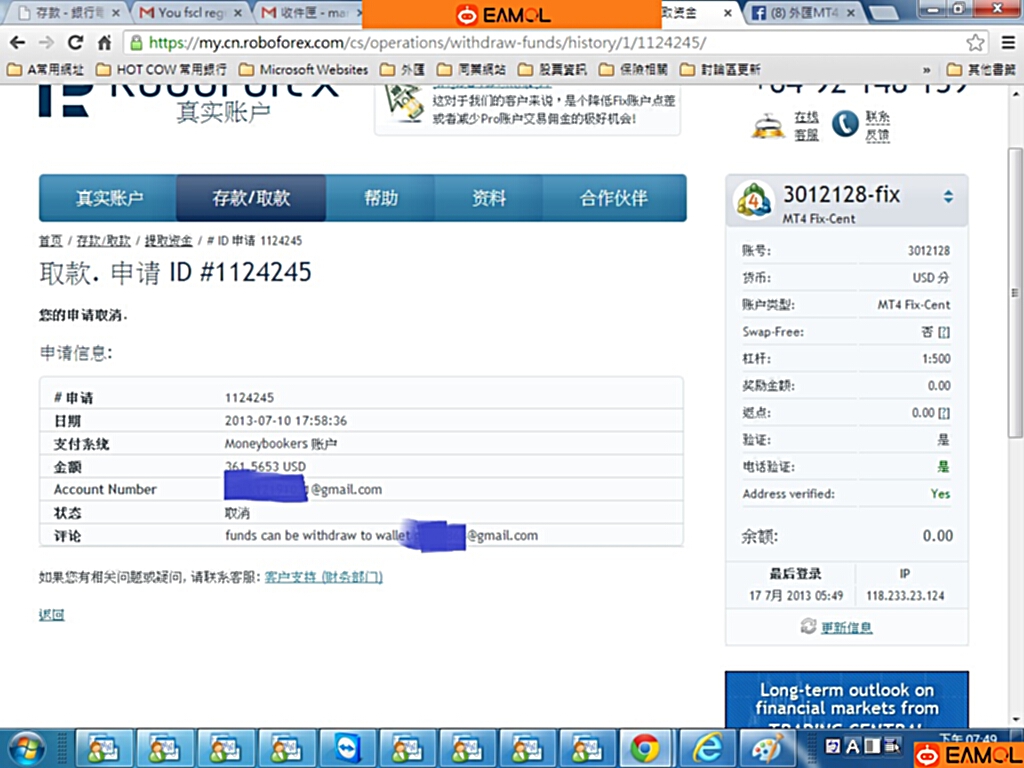Screen dimensions: 1024x768
Task: Open the 其他書籤 bookmarks folder
Action: [x=981, y=69]
